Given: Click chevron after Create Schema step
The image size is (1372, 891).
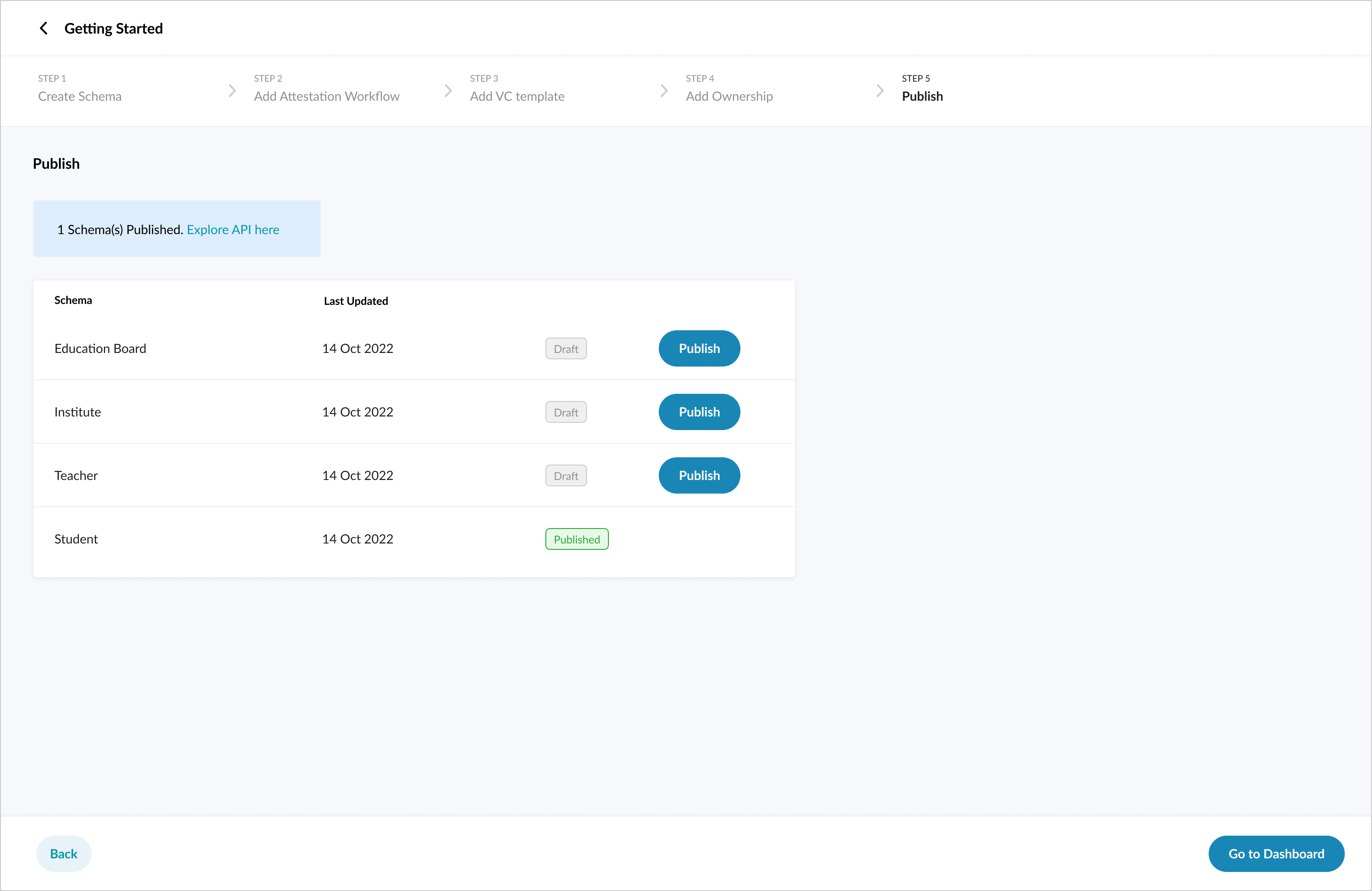Looking at the screenshot, I should (x=232, y=91).
